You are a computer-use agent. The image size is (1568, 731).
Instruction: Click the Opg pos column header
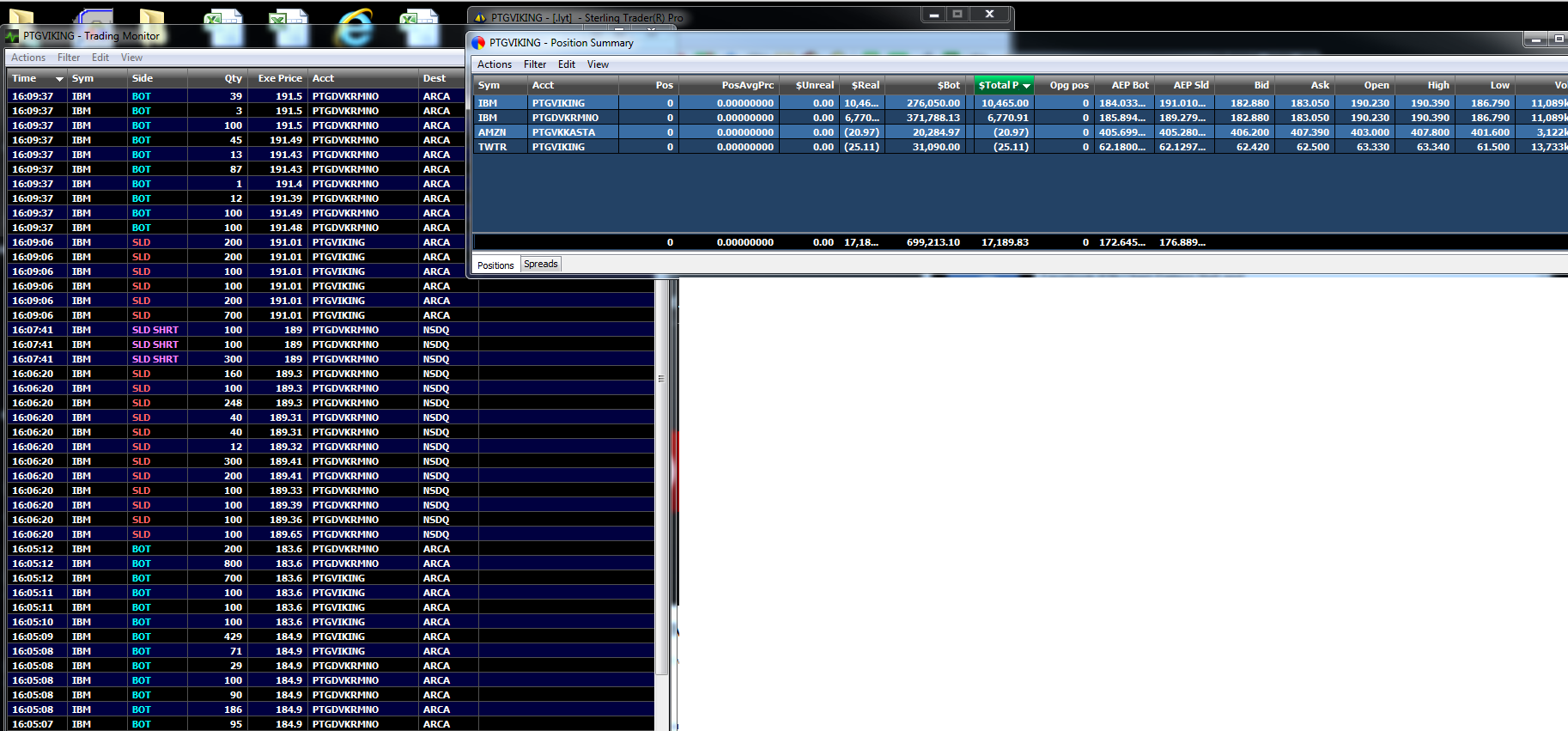click(1065, 85)
